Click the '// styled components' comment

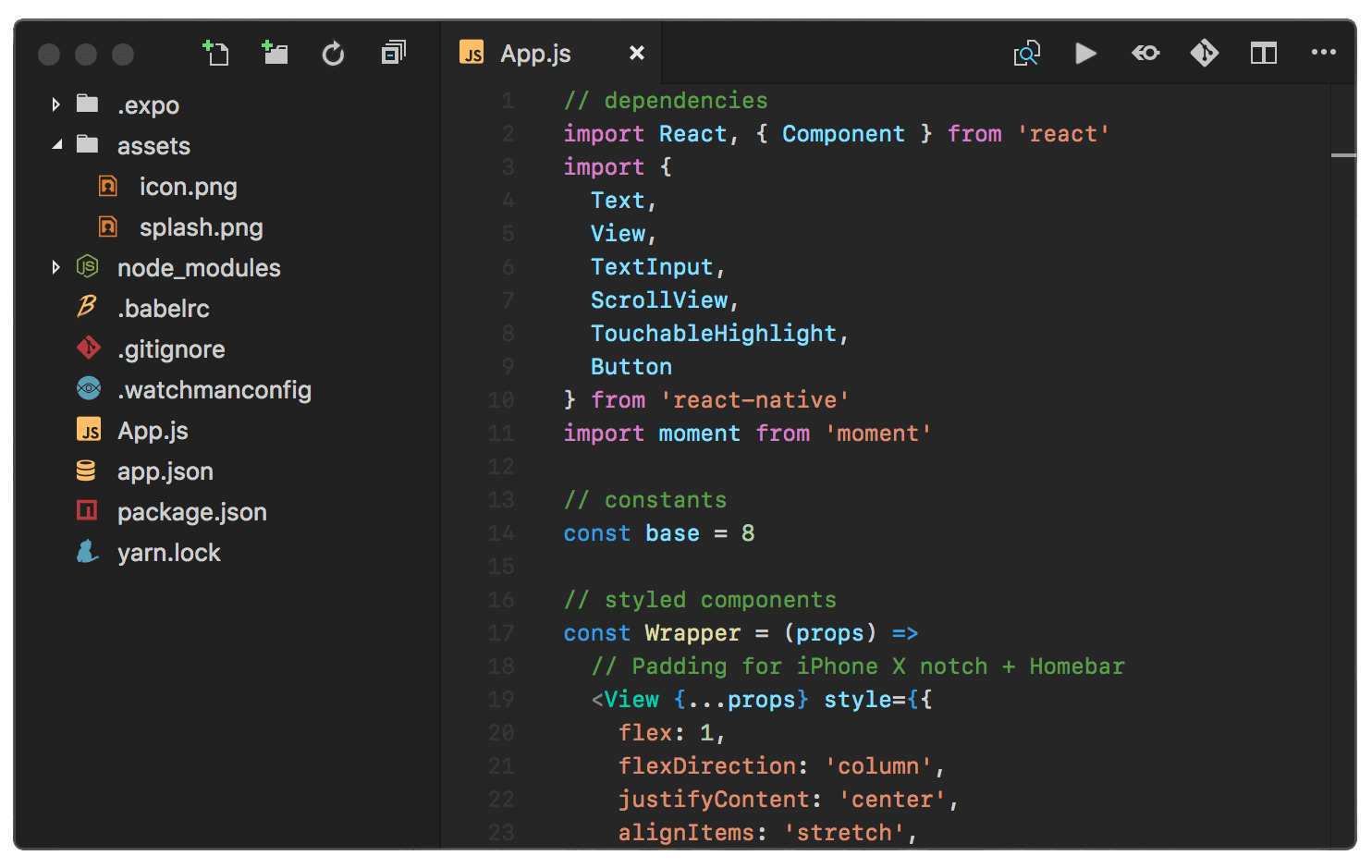(700, 600)
